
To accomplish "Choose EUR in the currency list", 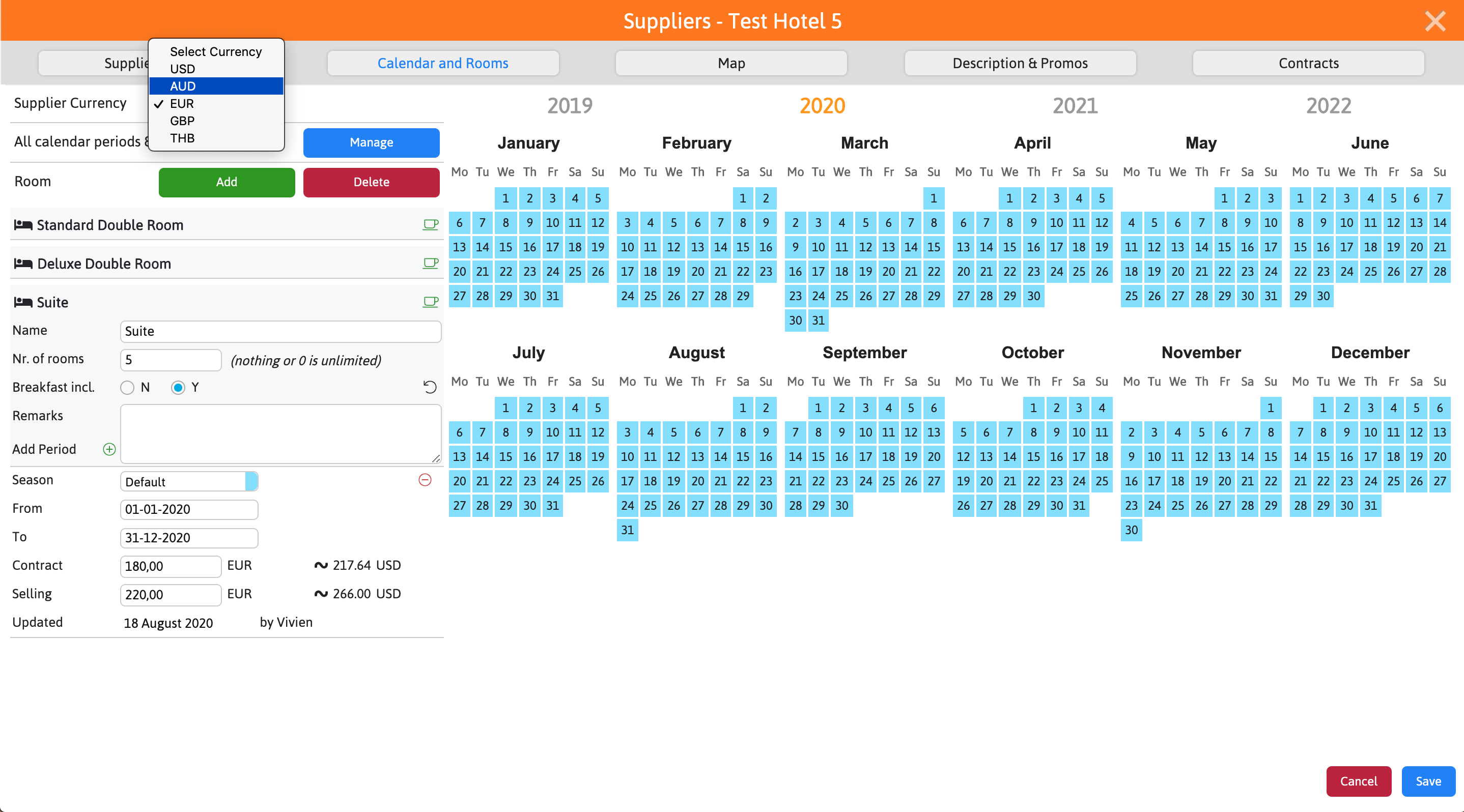I will click(x=216, y=103).
